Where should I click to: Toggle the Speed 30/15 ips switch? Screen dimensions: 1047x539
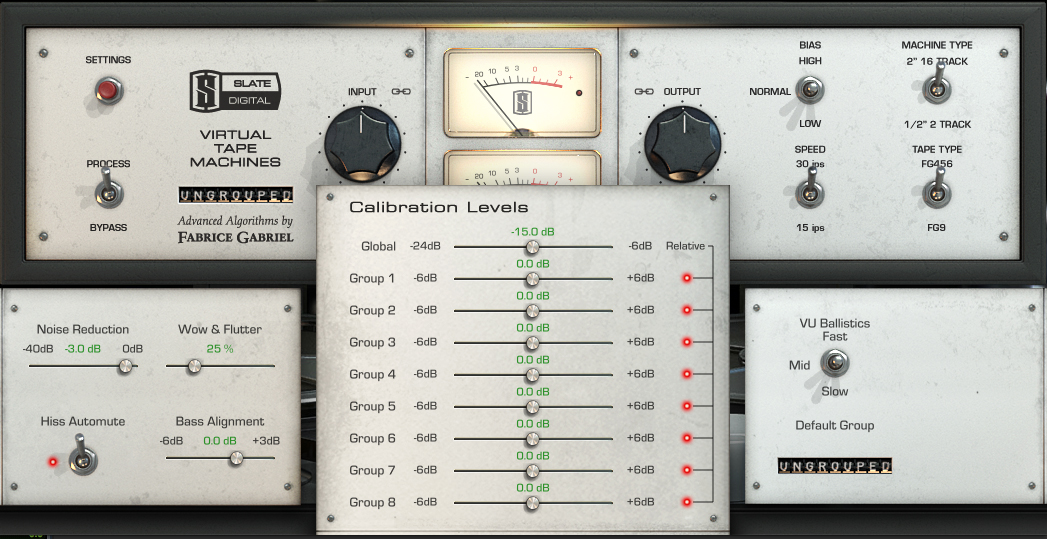point(809,190)
